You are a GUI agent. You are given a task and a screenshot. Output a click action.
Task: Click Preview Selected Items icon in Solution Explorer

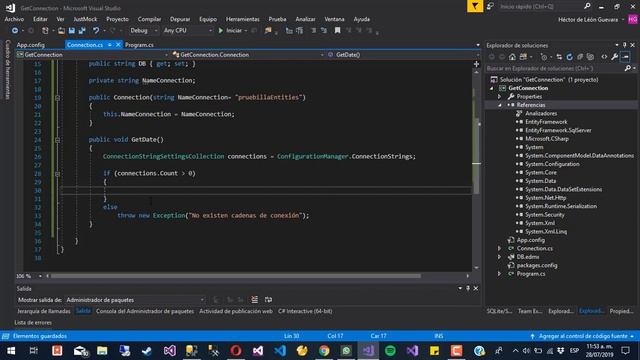625,57
